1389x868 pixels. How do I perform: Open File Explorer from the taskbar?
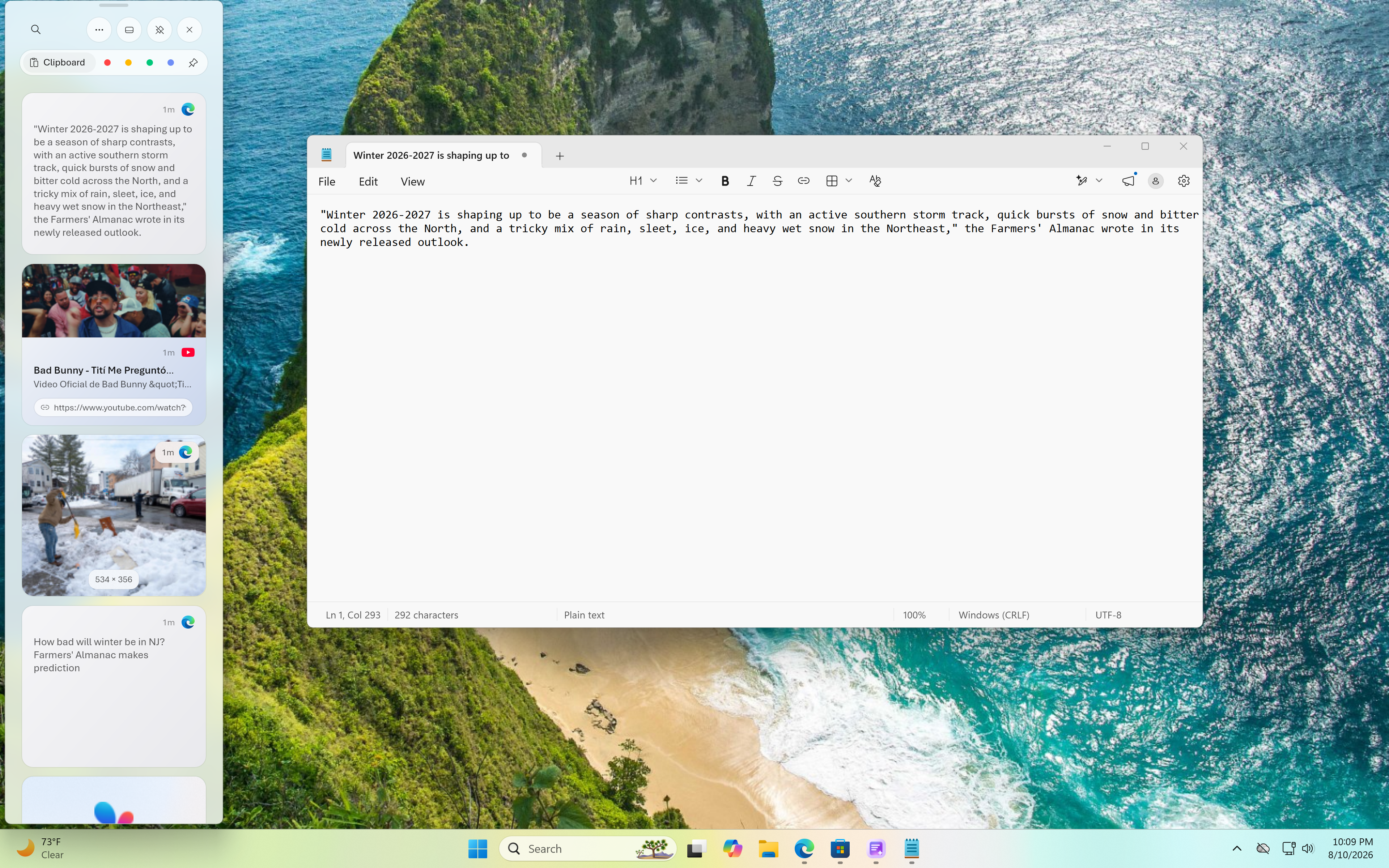click(x=768, y=848)
